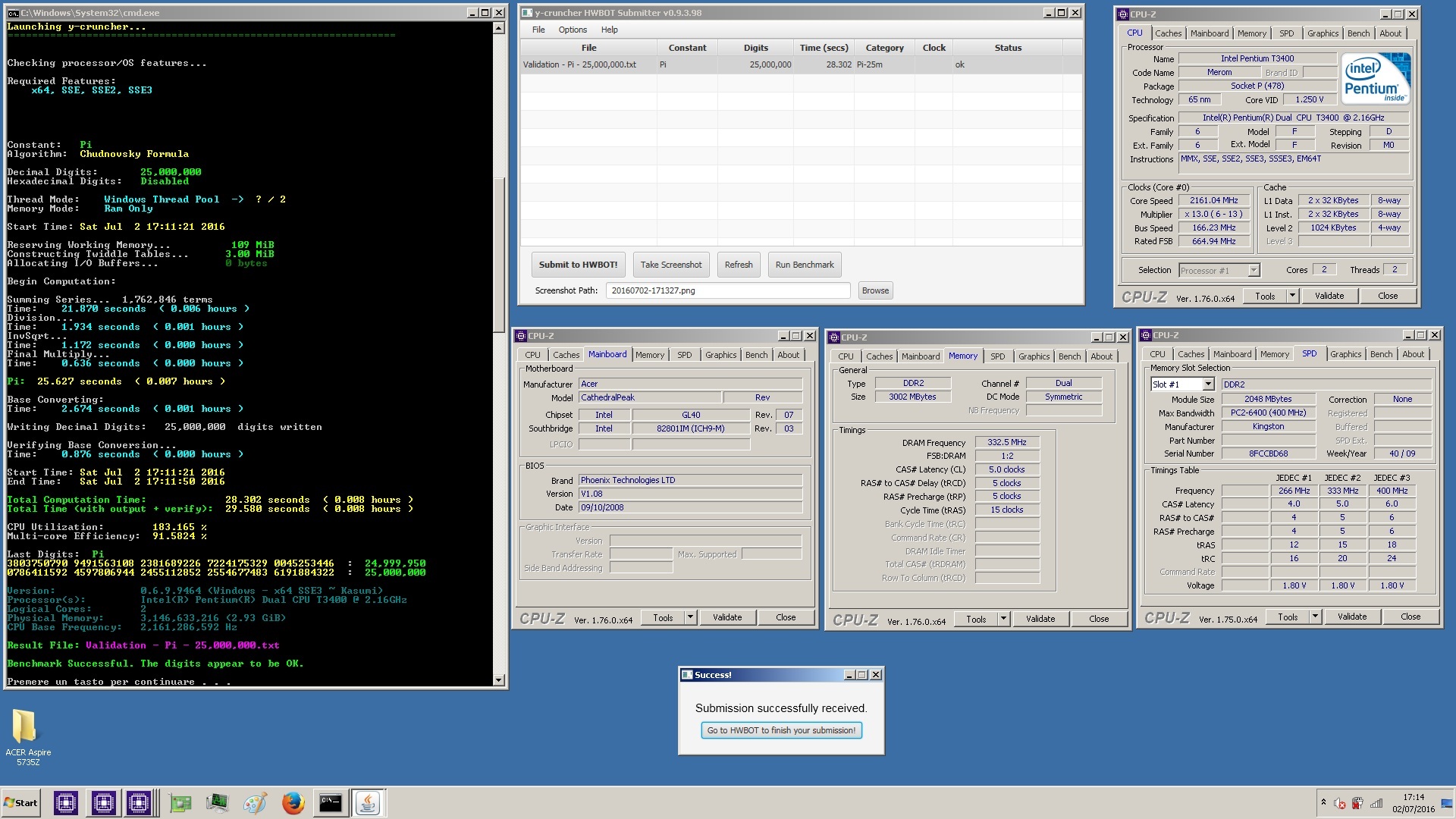Click the power plug icon in the system tray
Image resolution: width=1456 pixels, height=819 pixels.
[x=1357, y=803]
